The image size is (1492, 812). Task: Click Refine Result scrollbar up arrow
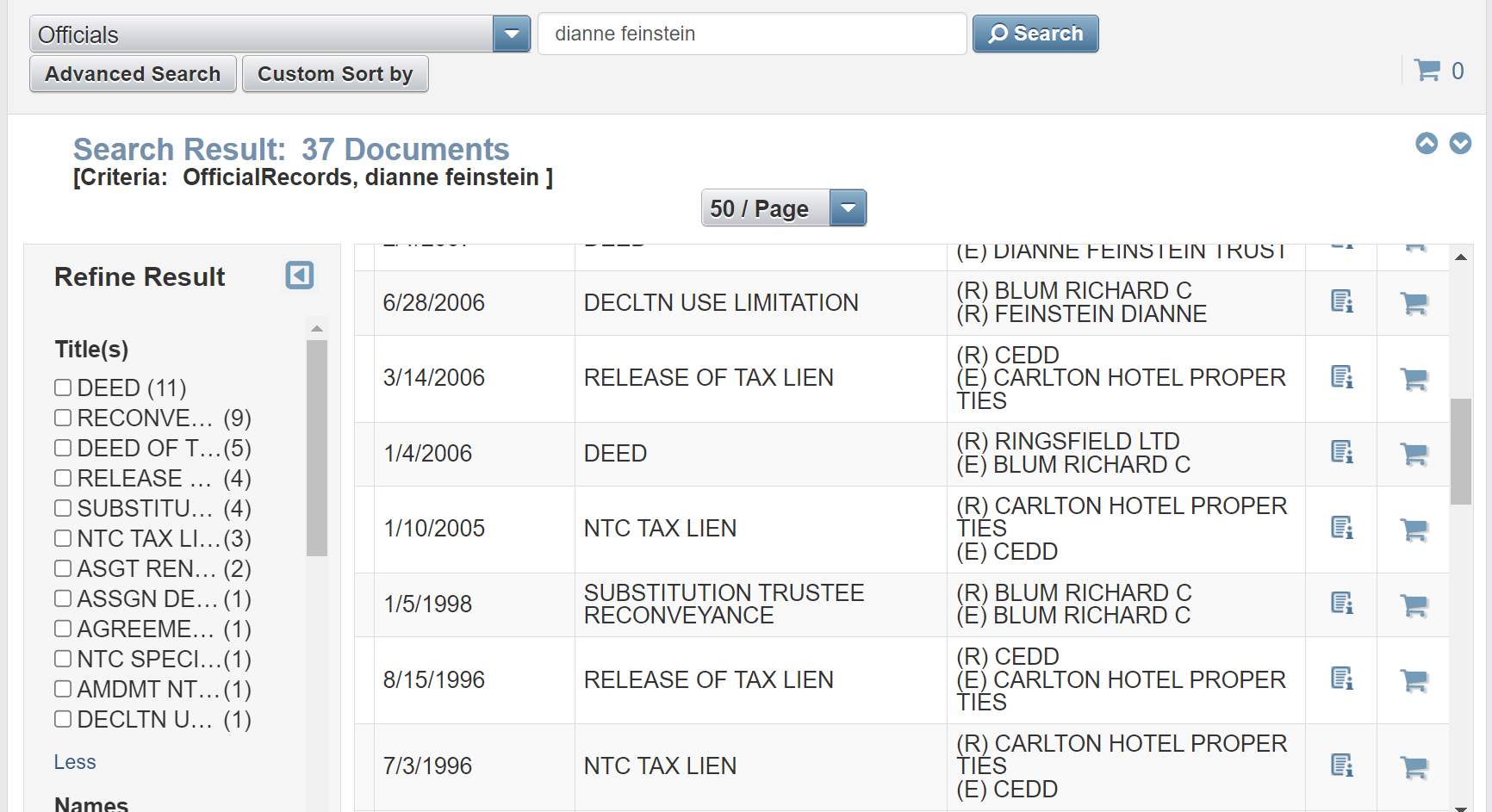coord(317,328)
